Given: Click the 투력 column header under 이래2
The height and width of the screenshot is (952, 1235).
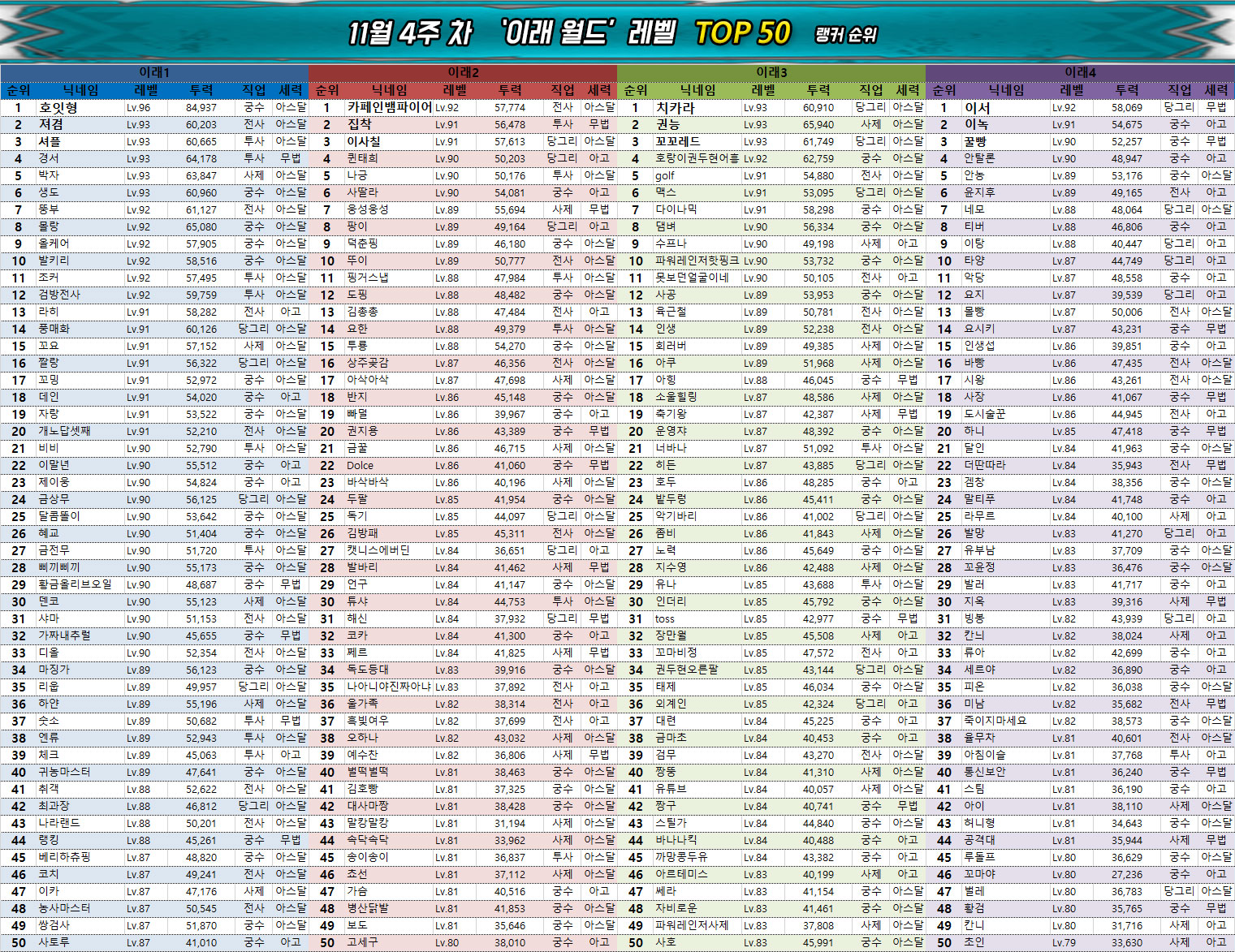Looking at the screenshot, I should coord(510,90).
